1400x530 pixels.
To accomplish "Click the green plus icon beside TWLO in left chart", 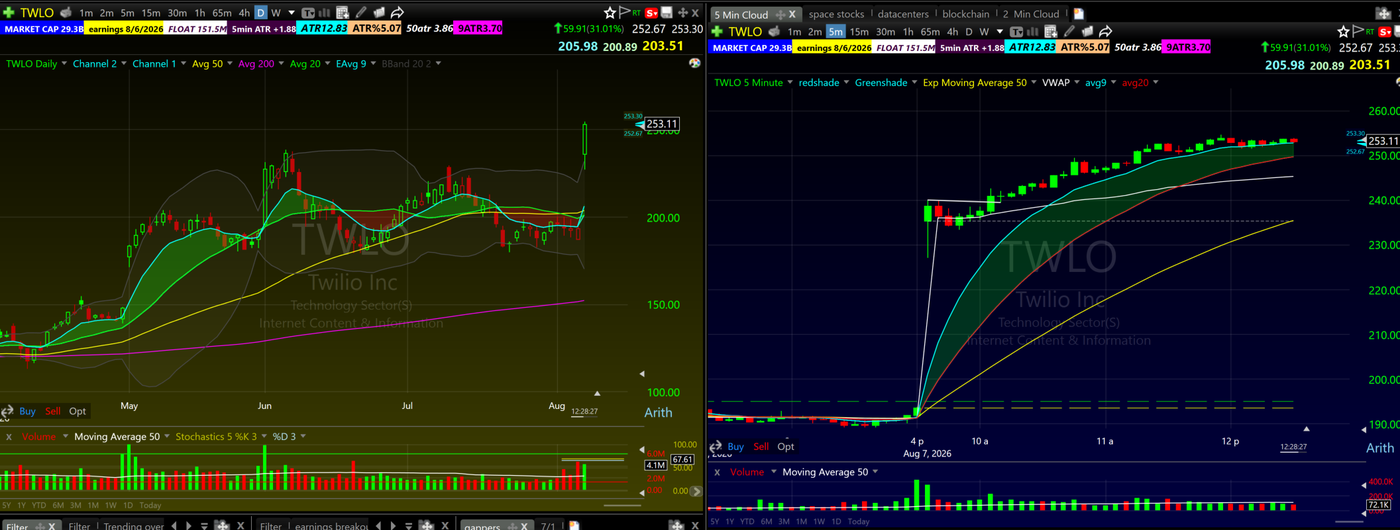I will pos(9,12).
